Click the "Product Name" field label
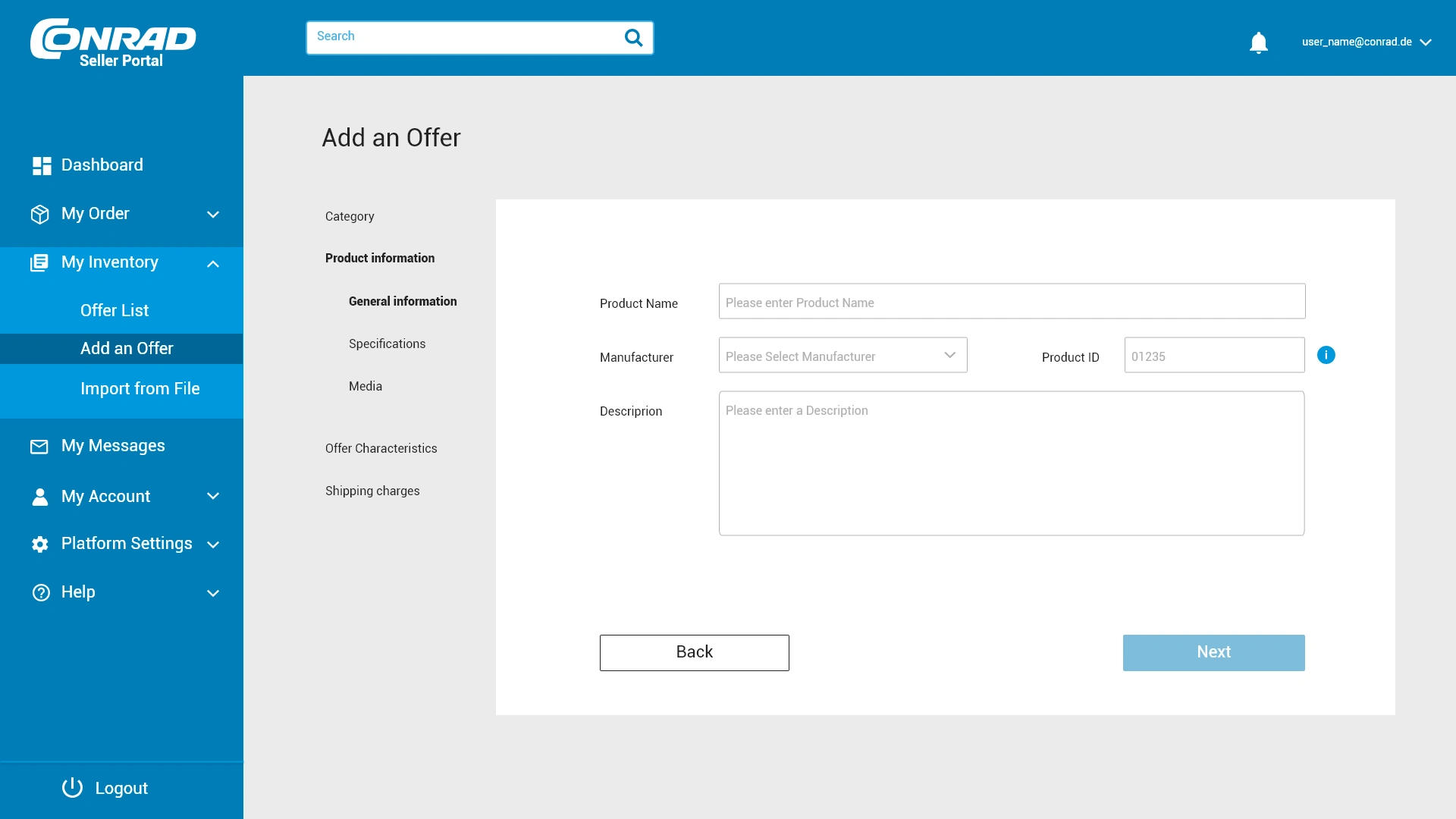Image resolution: width=1456 pixels, height=819 pixels. [x=639, y=304]
